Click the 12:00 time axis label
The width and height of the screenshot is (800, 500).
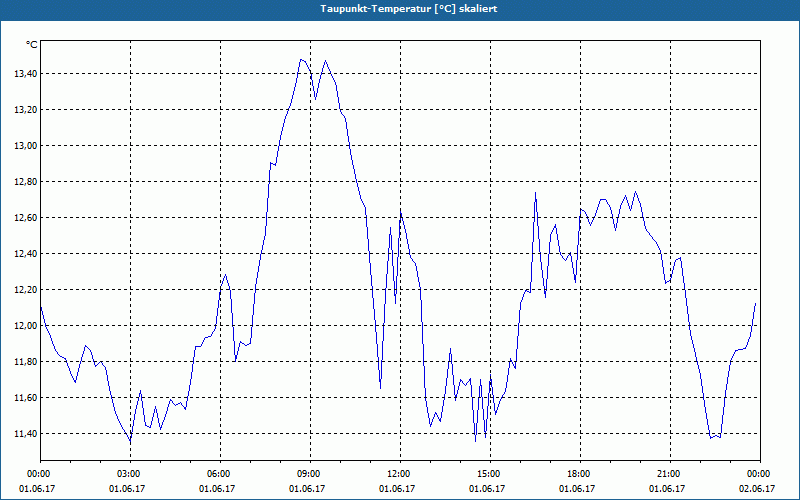point(400,474)
